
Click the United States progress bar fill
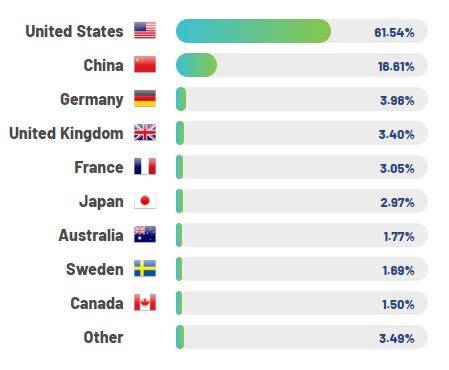tap(253, 31)
